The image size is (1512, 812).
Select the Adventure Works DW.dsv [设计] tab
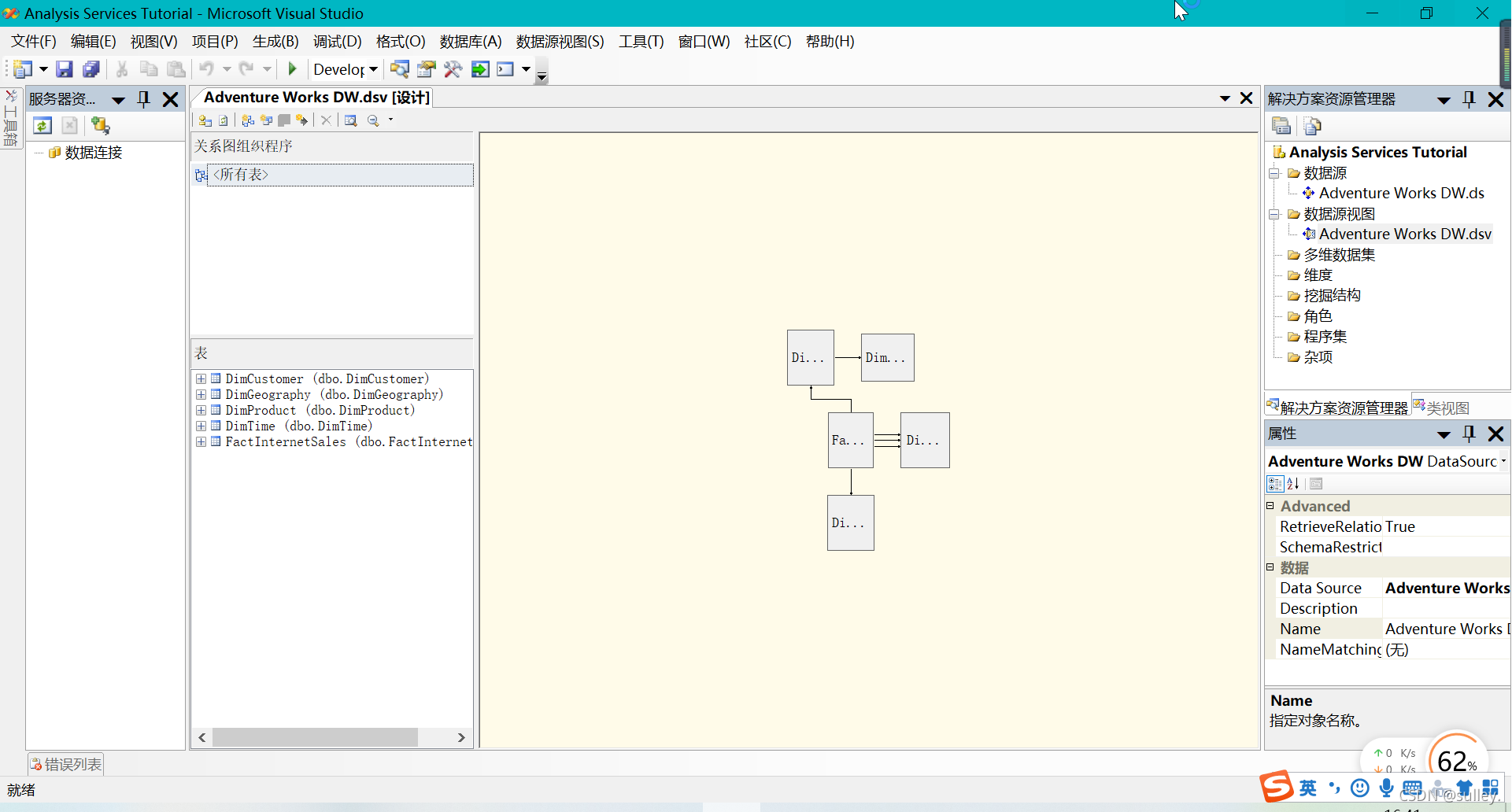pos(316,98)
